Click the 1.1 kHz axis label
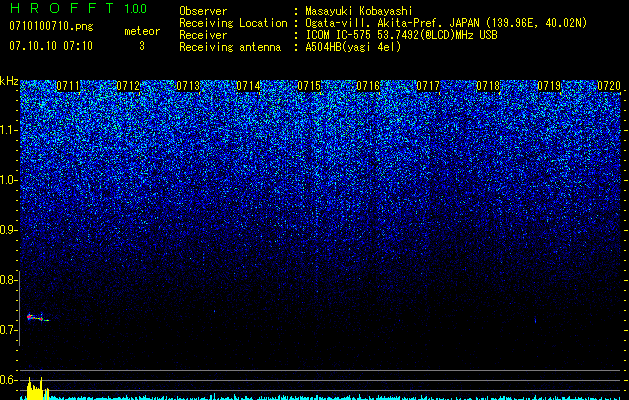The image size is (629, 400). pos(9,130)
